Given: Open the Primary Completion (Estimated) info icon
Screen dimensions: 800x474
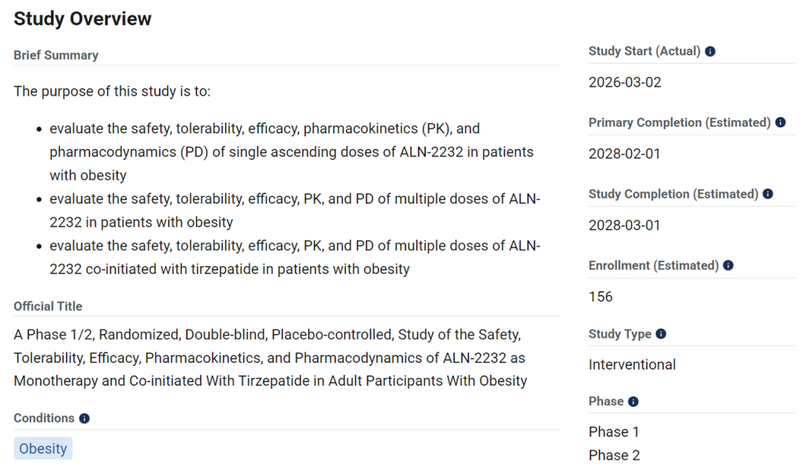Looking at the screenshot, I should 779,123.
